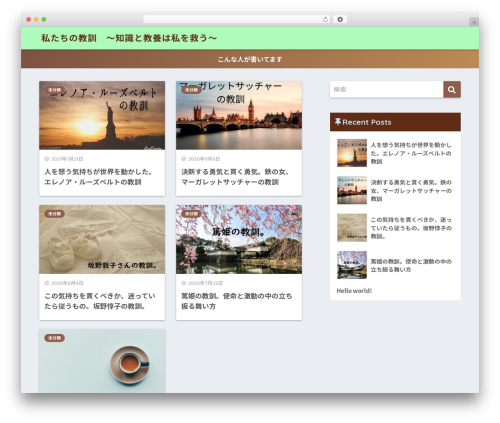Open a new tab with plus button
500x423 pixels.
(x=474, y=22)
